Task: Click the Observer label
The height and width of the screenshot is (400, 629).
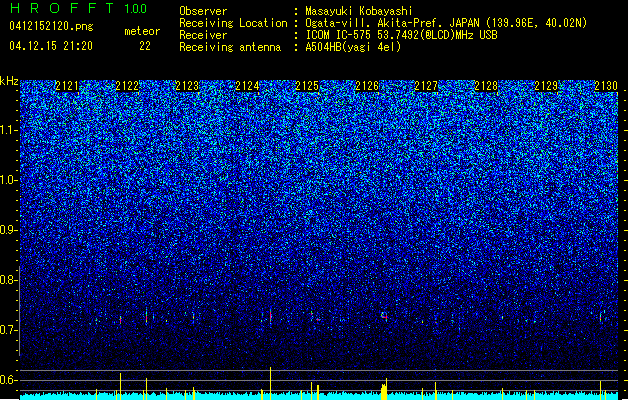Action: [203, 11]
